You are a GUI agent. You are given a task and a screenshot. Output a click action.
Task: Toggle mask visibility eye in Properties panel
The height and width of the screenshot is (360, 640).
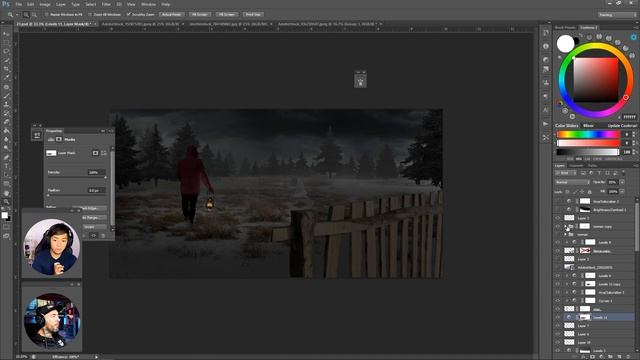click(94, 236)
